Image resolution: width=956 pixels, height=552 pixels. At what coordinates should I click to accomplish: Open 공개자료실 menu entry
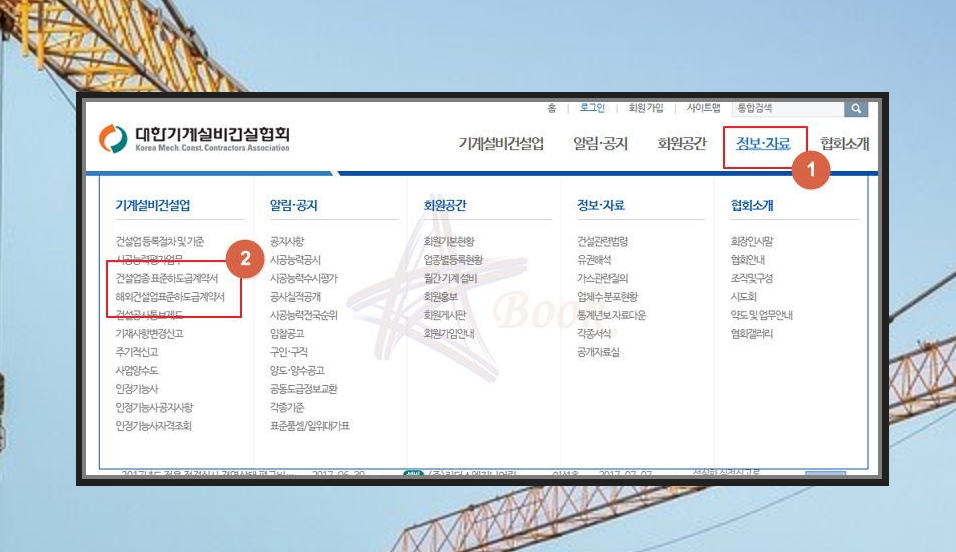tap(599, 352)
